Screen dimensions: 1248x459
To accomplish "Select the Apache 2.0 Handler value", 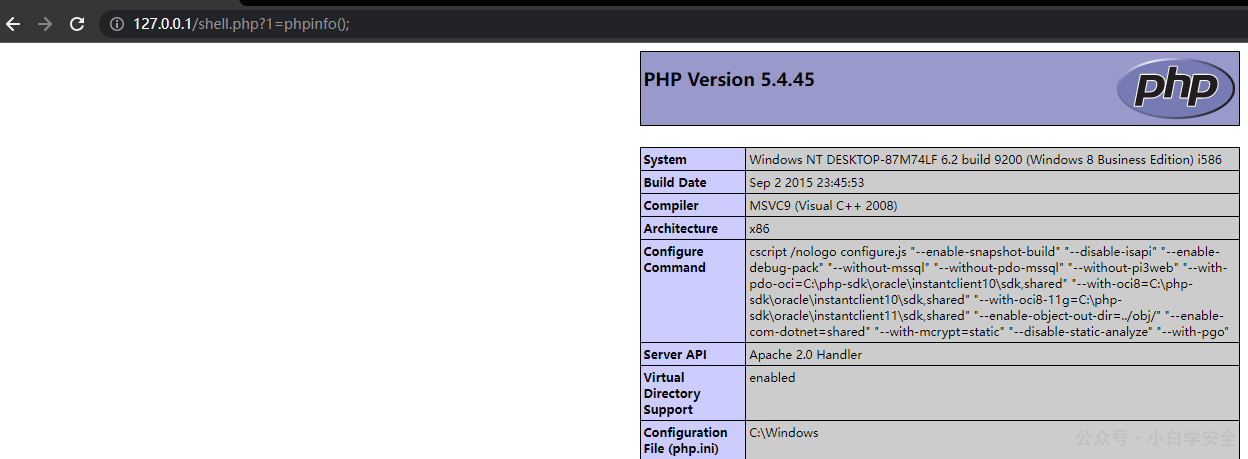I will 805,355.
